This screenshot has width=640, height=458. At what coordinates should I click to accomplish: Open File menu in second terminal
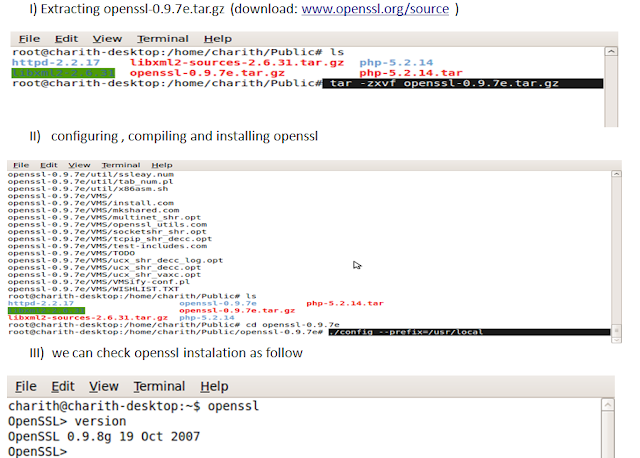[x=21, y=165]
